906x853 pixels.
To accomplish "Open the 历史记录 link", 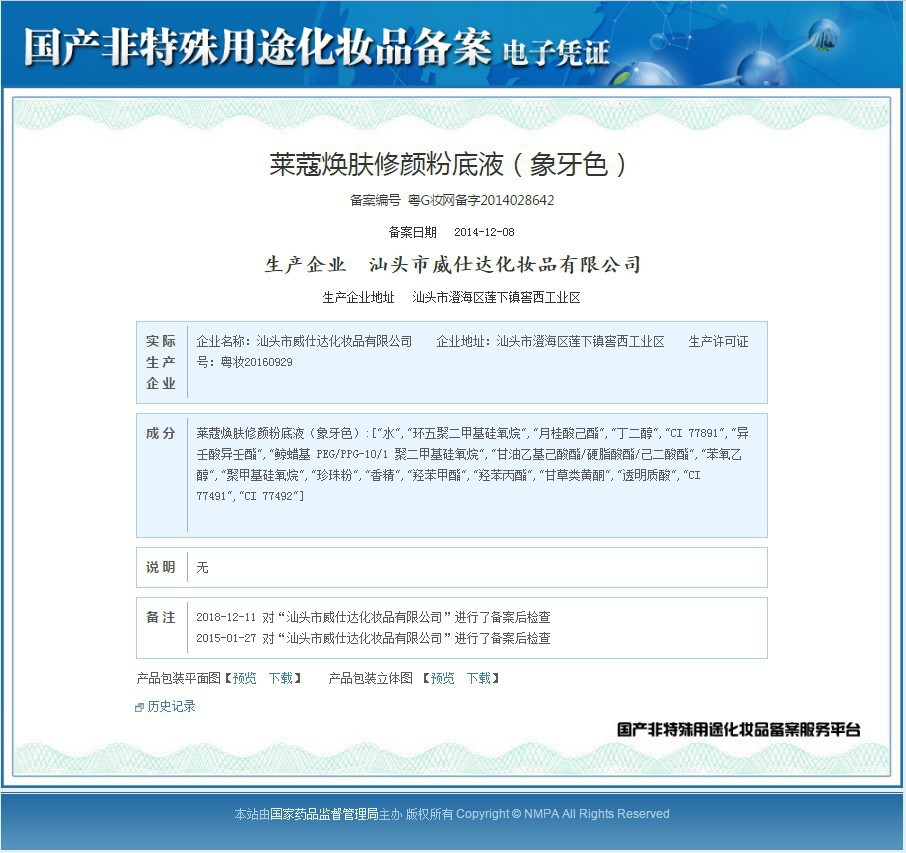I will tap(172, 706).
